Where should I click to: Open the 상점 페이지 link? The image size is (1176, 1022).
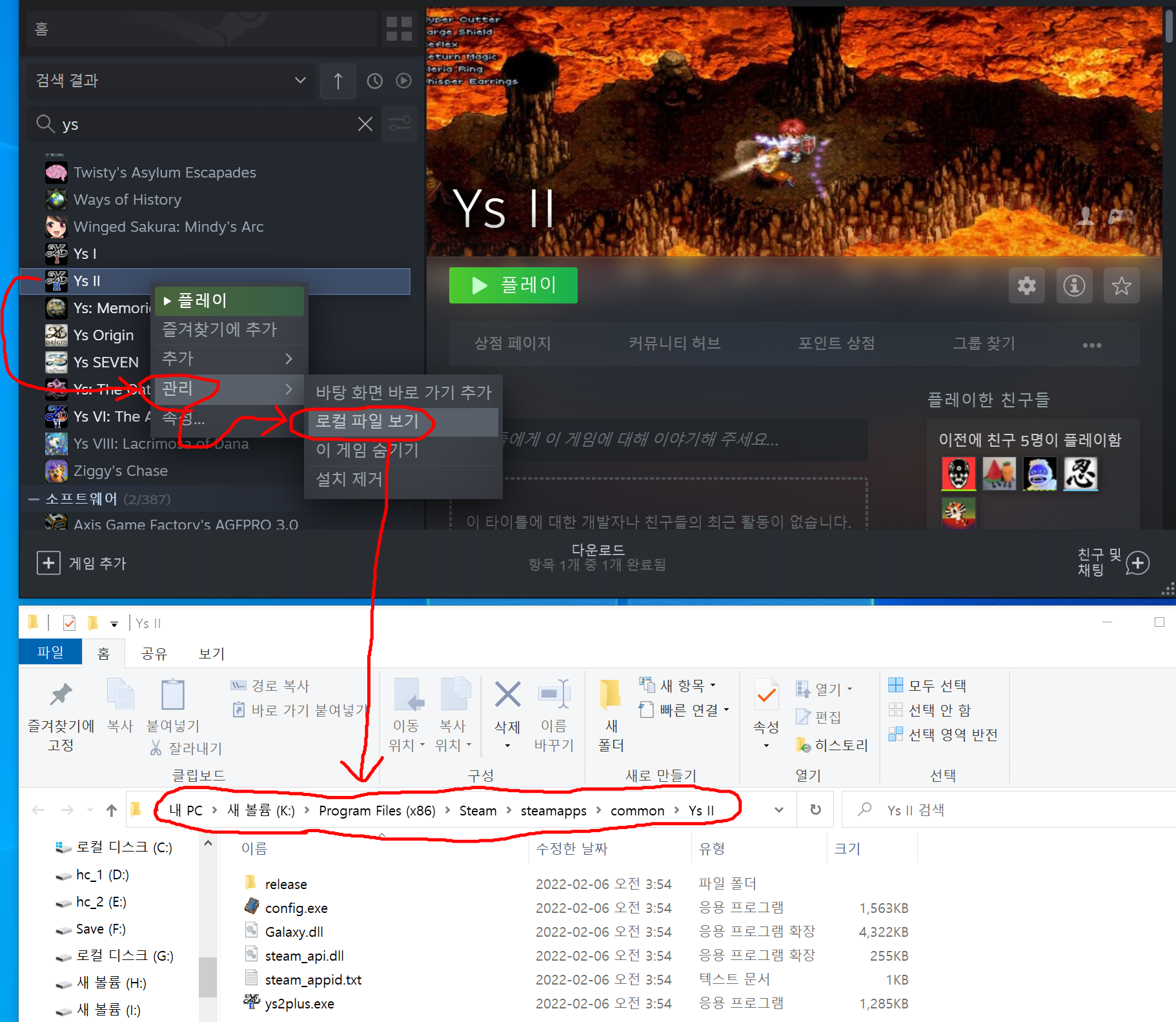(513, 343)
